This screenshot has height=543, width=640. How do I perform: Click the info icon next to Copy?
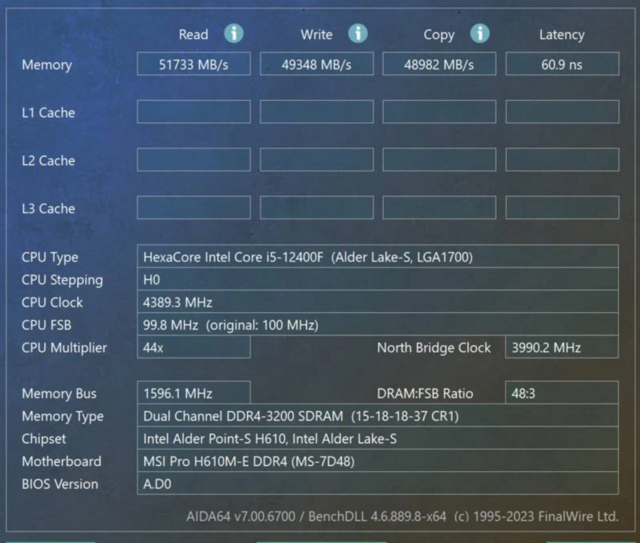point(480,34)
